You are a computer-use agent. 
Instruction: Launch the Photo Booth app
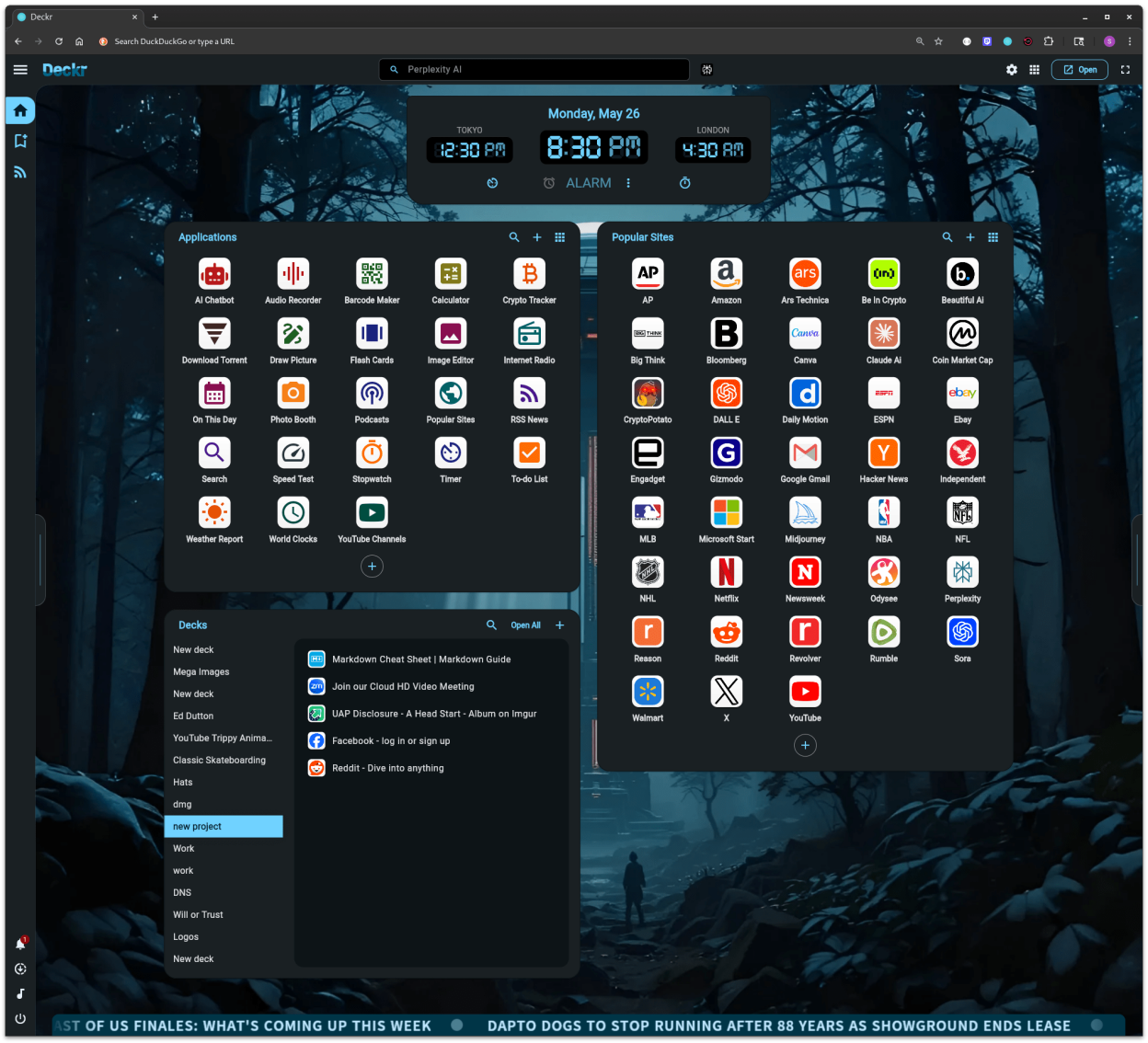pos(293,394)
